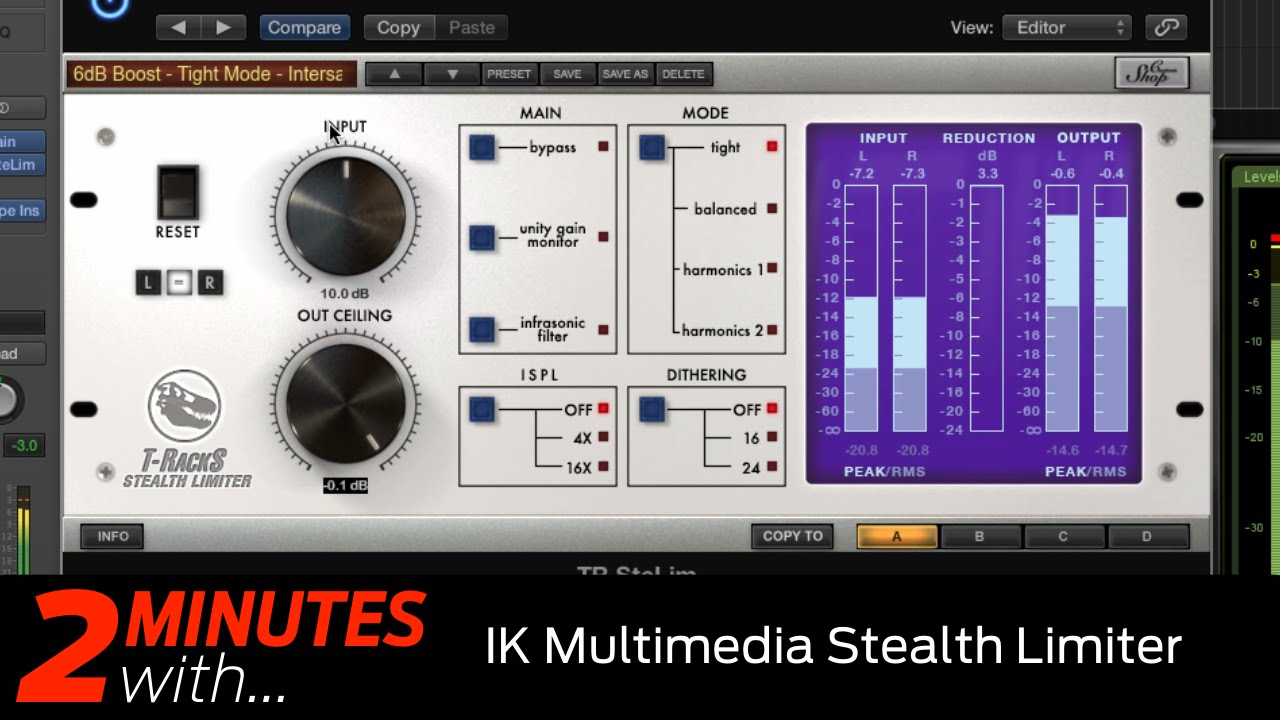
Task: Click the COPY TO button
Action: pyautogui.click(x=792, y=536)
